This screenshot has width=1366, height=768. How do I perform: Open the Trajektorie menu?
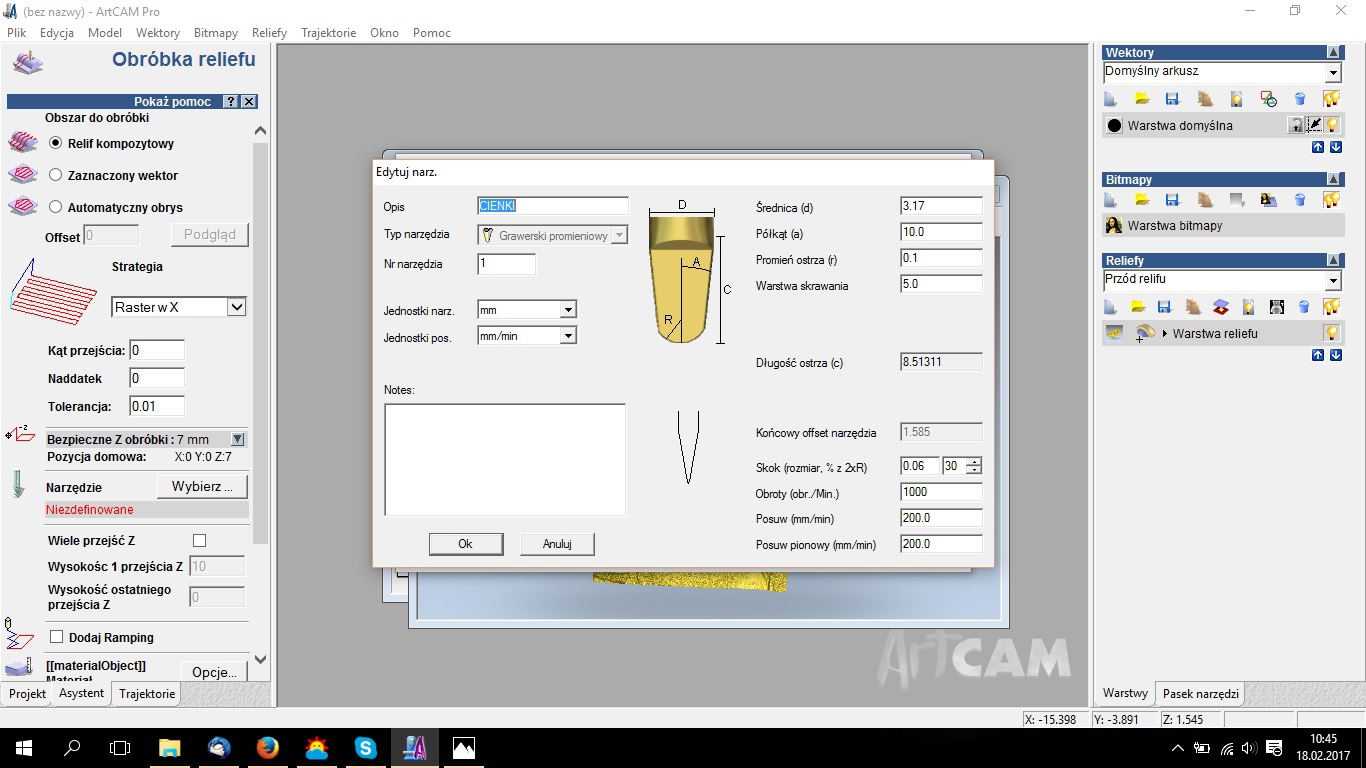point(328,33)
